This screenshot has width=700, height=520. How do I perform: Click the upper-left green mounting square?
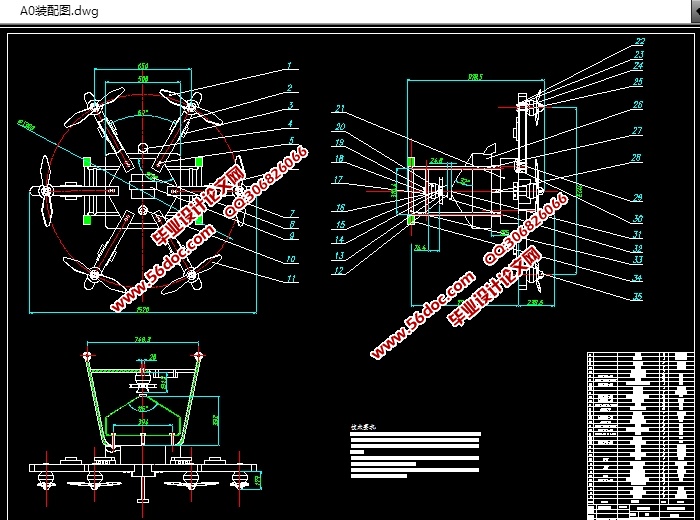pyautogui.click(x=87, y=162)
